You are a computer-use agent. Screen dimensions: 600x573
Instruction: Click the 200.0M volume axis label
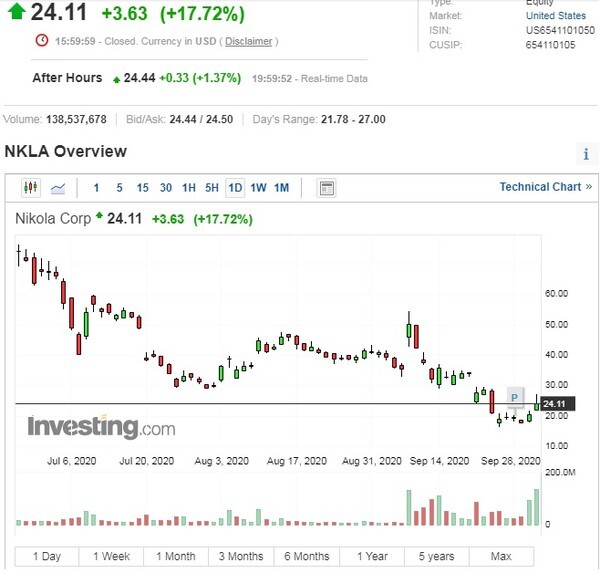click(560, 472)
